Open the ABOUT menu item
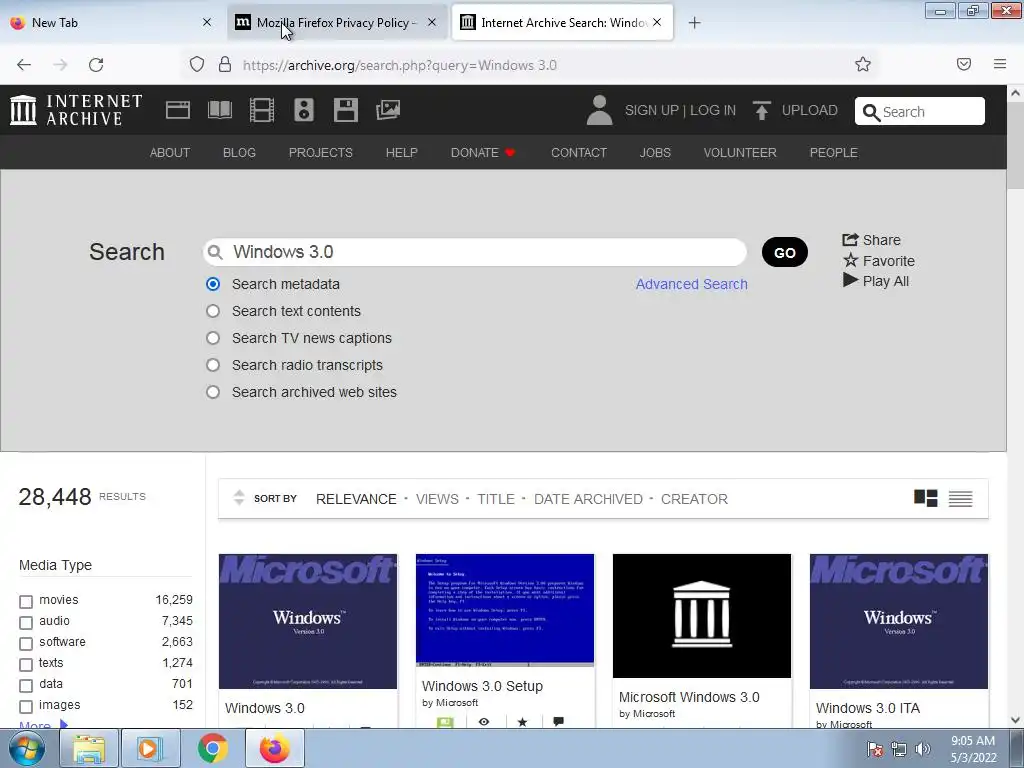This screenshot has width=1024, height=768. click(x=170, y=152)
